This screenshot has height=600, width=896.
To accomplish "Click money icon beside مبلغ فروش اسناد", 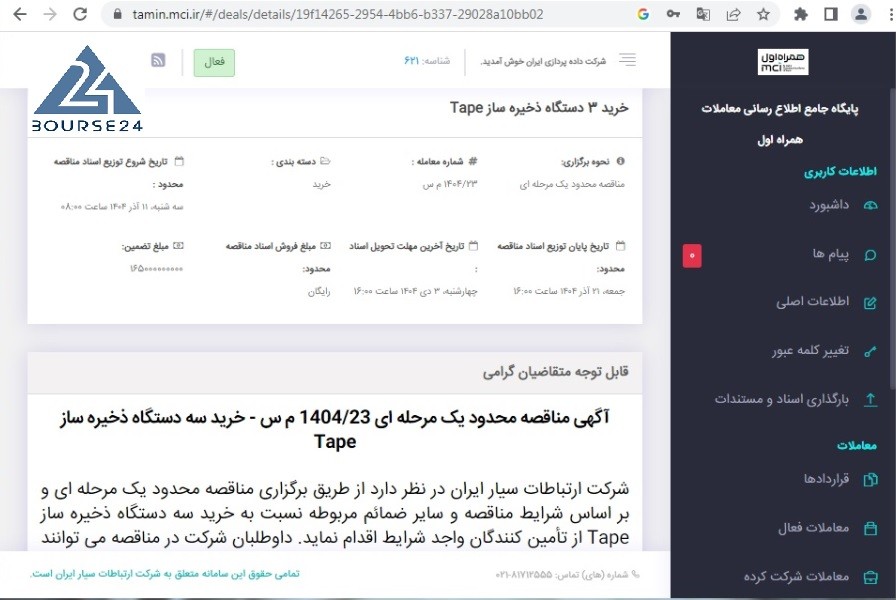I will [325, 246].
